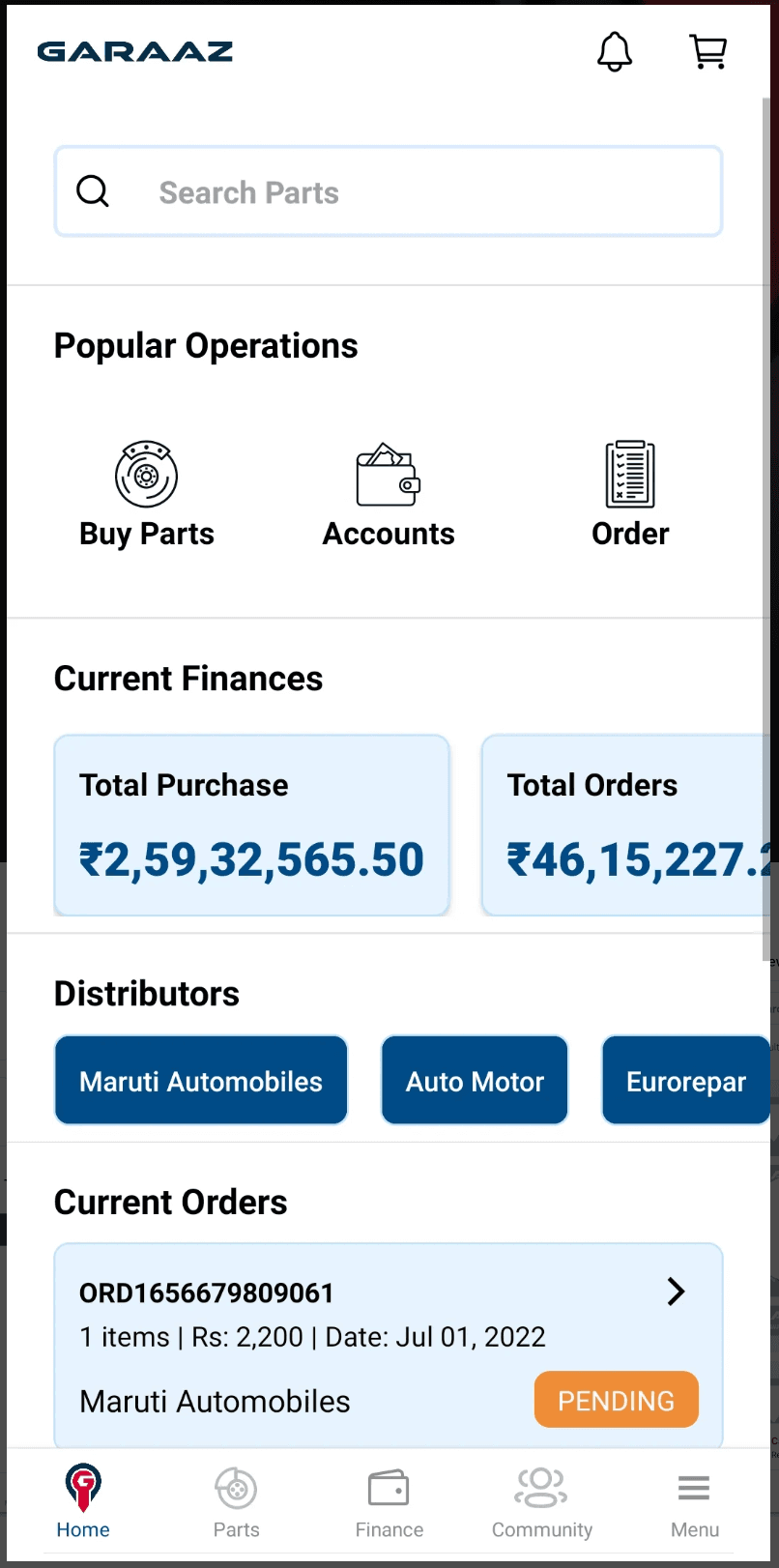Go to the Home tab
Image resolution: width=779 pixels, height=1568 pixels.
click(83, 1500)
